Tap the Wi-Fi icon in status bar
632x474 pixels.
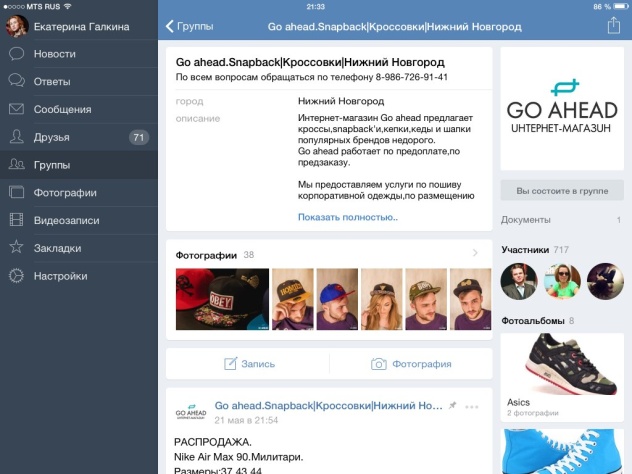(67, 6)
